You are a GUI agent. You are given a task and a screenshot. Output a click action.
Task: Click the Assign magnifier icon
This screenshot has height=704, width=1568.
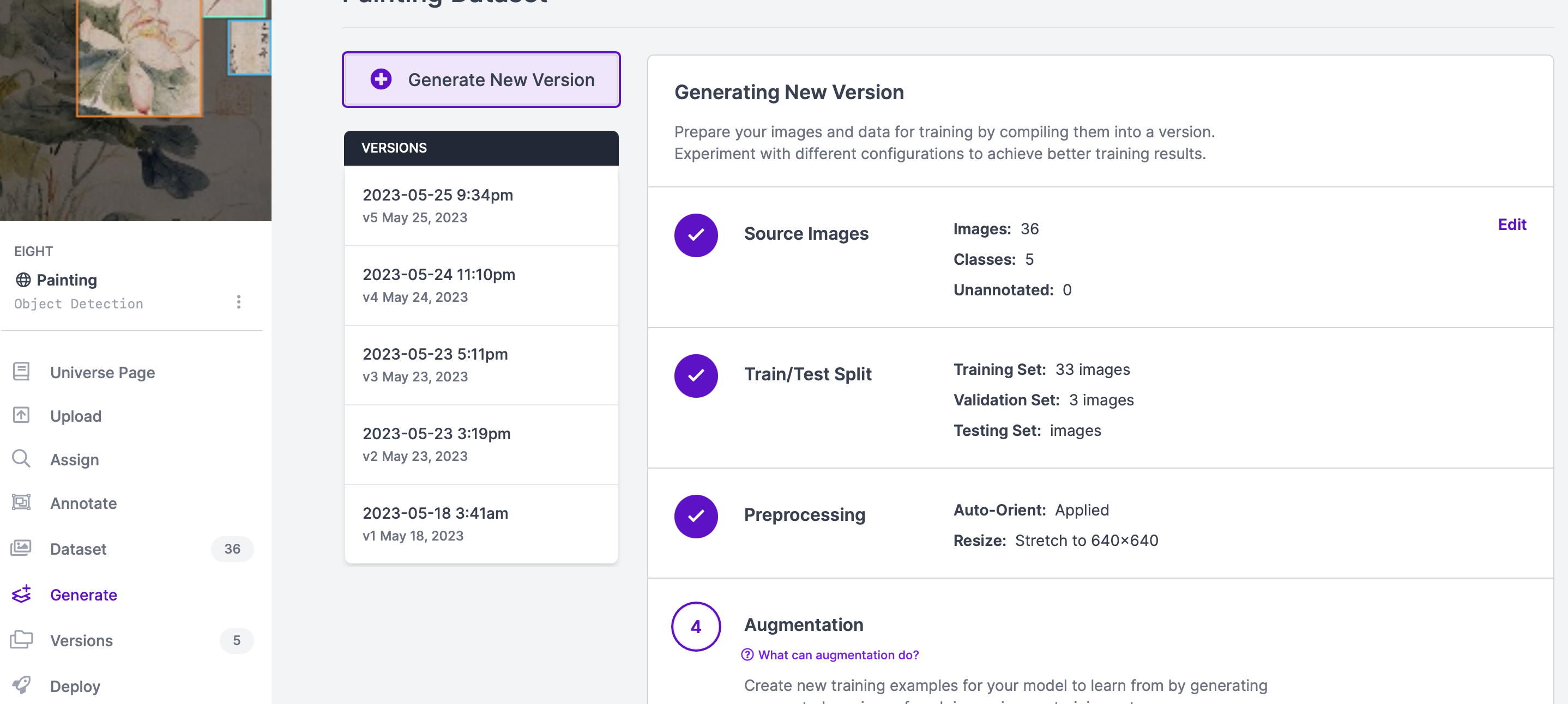click(x=21, y=459)
